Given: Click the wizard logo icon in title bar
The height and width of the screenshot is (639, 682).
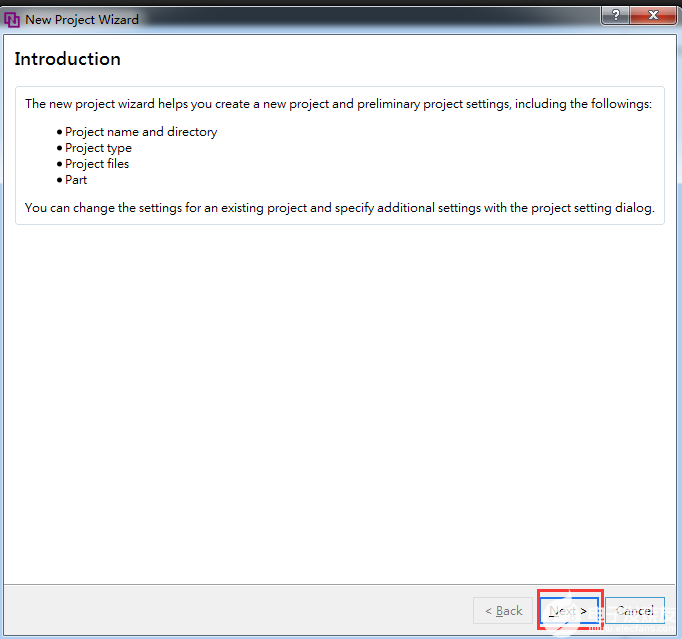Looking at the screenshot, I should [x=12, y=20].
